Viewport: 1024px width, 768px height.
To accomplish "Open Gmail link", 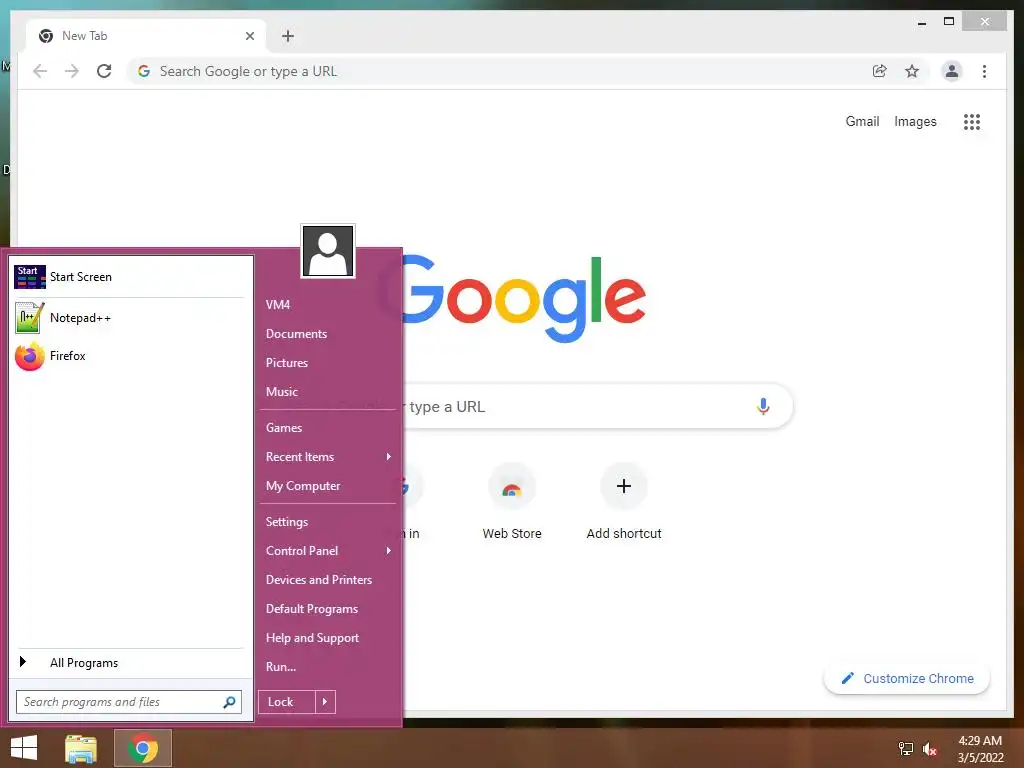I will [x=862, y=121].
